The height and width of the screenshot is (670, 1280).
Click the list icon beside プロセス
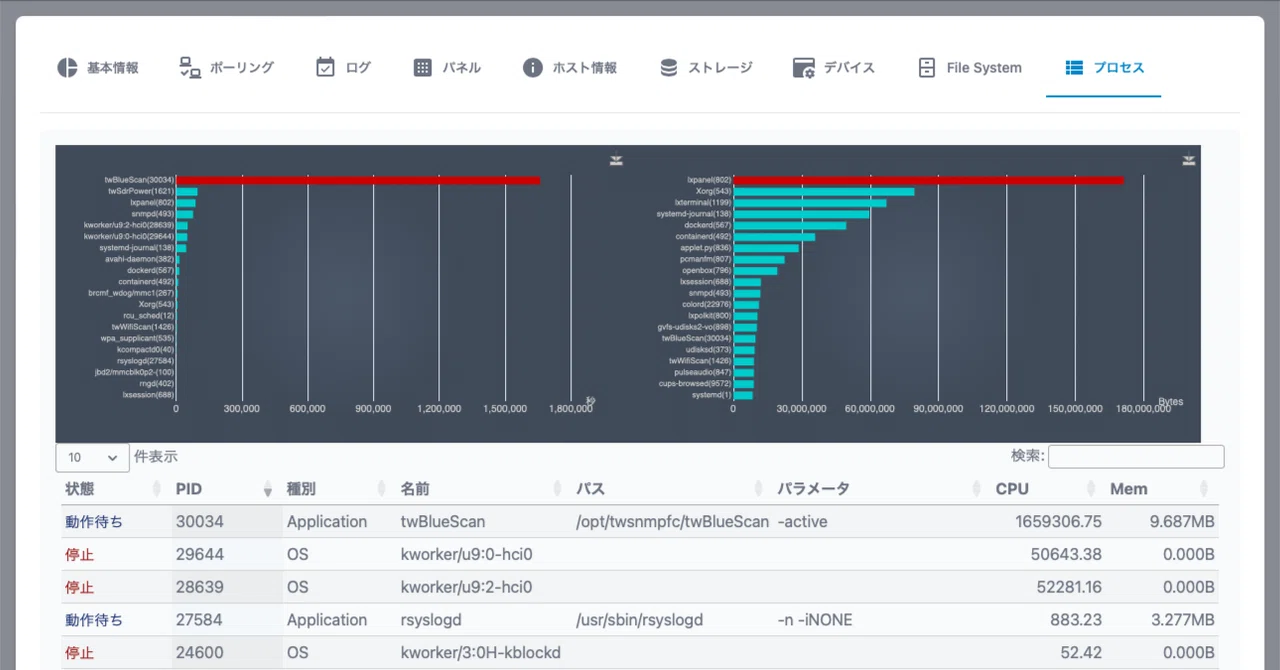click(1074, 68)
